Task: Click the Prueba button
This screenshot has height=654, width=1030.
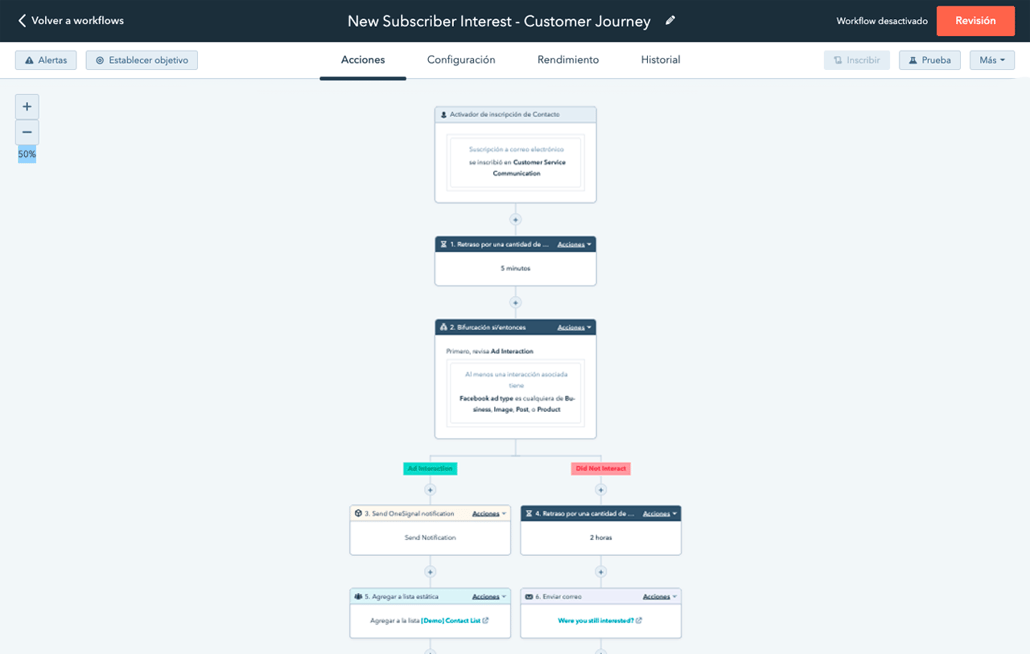Action: tap(929, 60)
